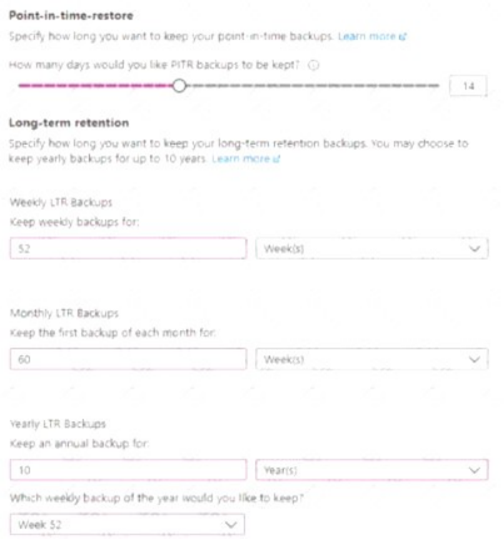Open the monthly backups unit dropdown
Image resolution: width=504 pixels, height=540 pixels.
coord(372,359)
